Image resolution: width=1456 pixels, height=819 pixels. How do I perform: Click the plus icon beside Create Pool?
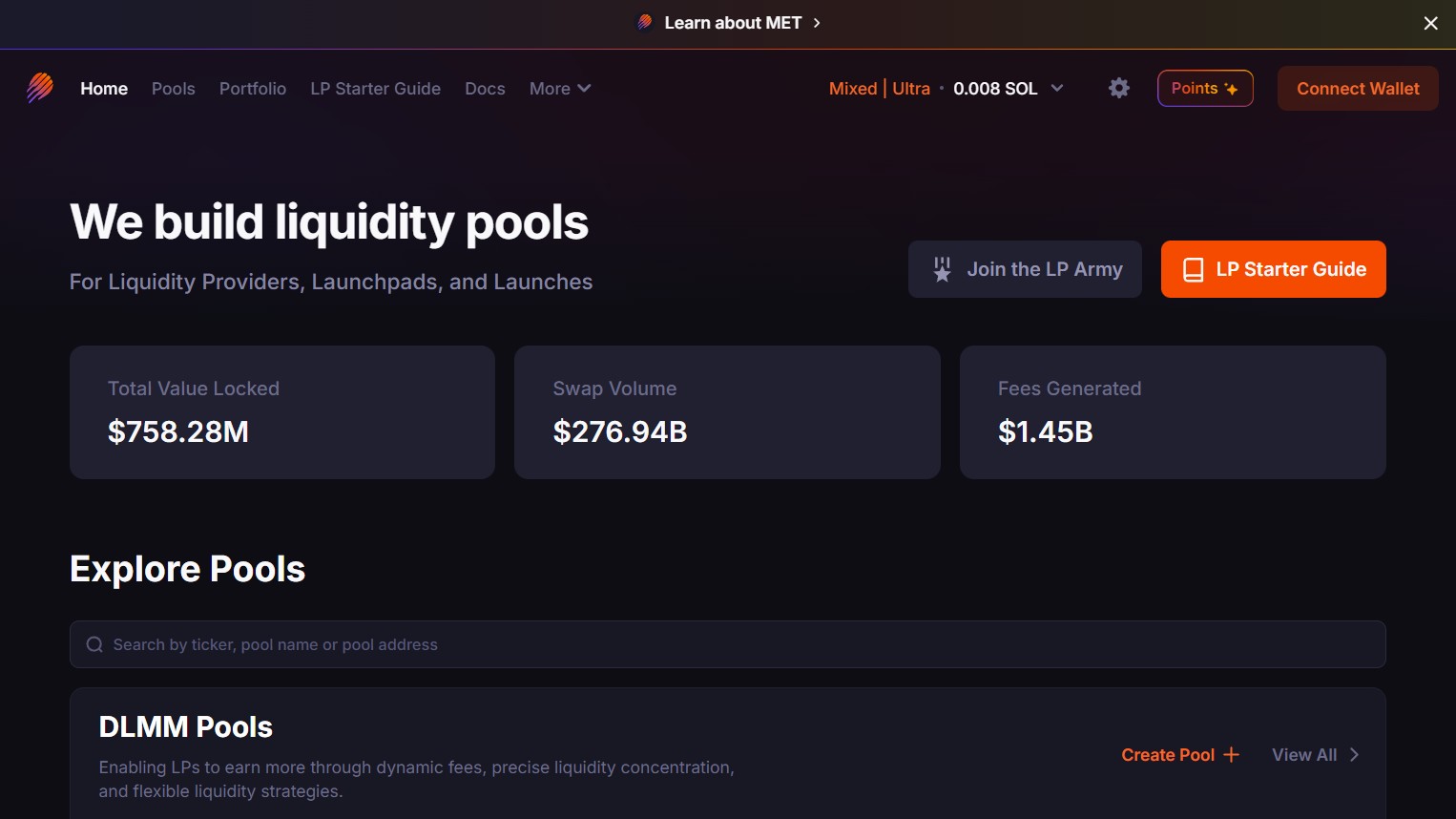pyautogui.click(x=1232, y=755)
